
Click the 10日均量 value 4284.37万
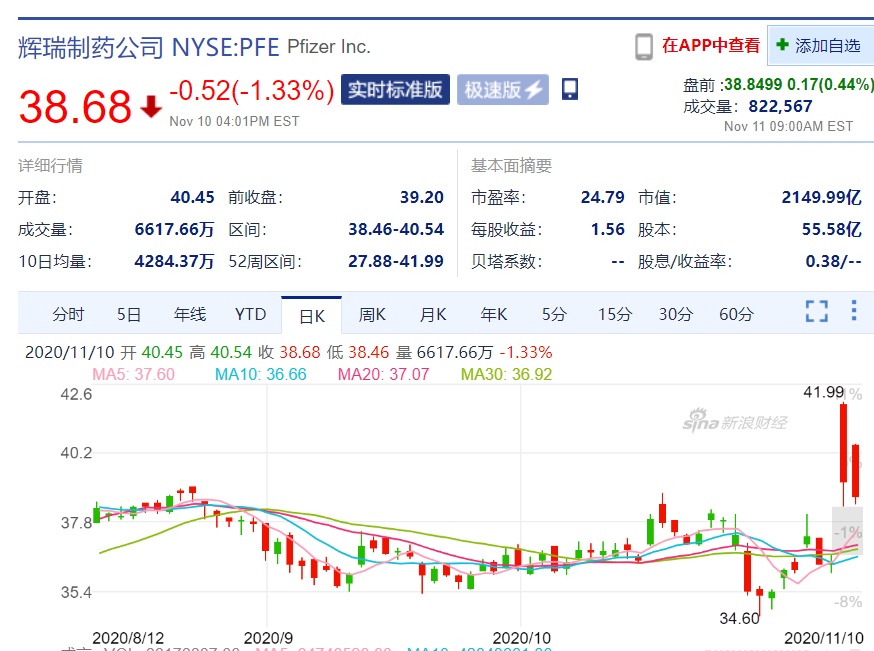coord(174,261)
